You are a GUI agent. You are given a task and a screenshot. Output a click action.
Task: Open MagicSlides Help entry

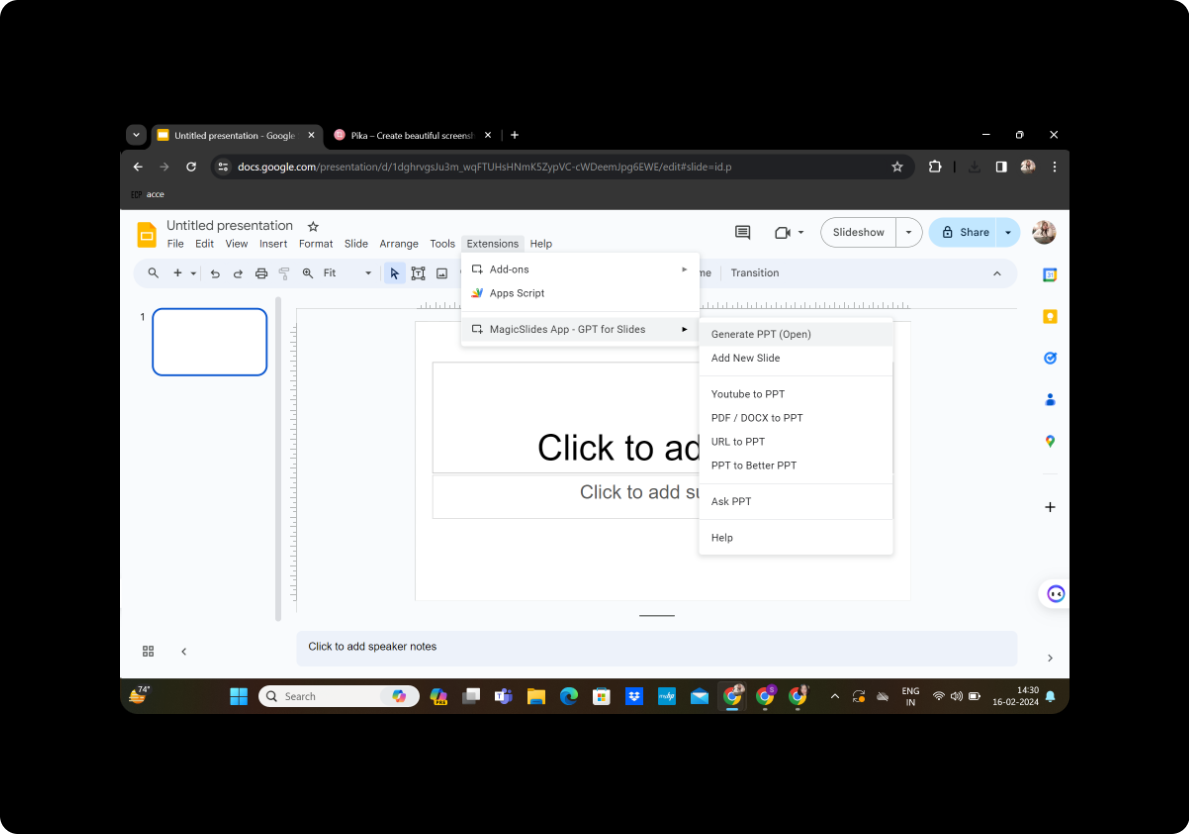(x=795, y=538)
